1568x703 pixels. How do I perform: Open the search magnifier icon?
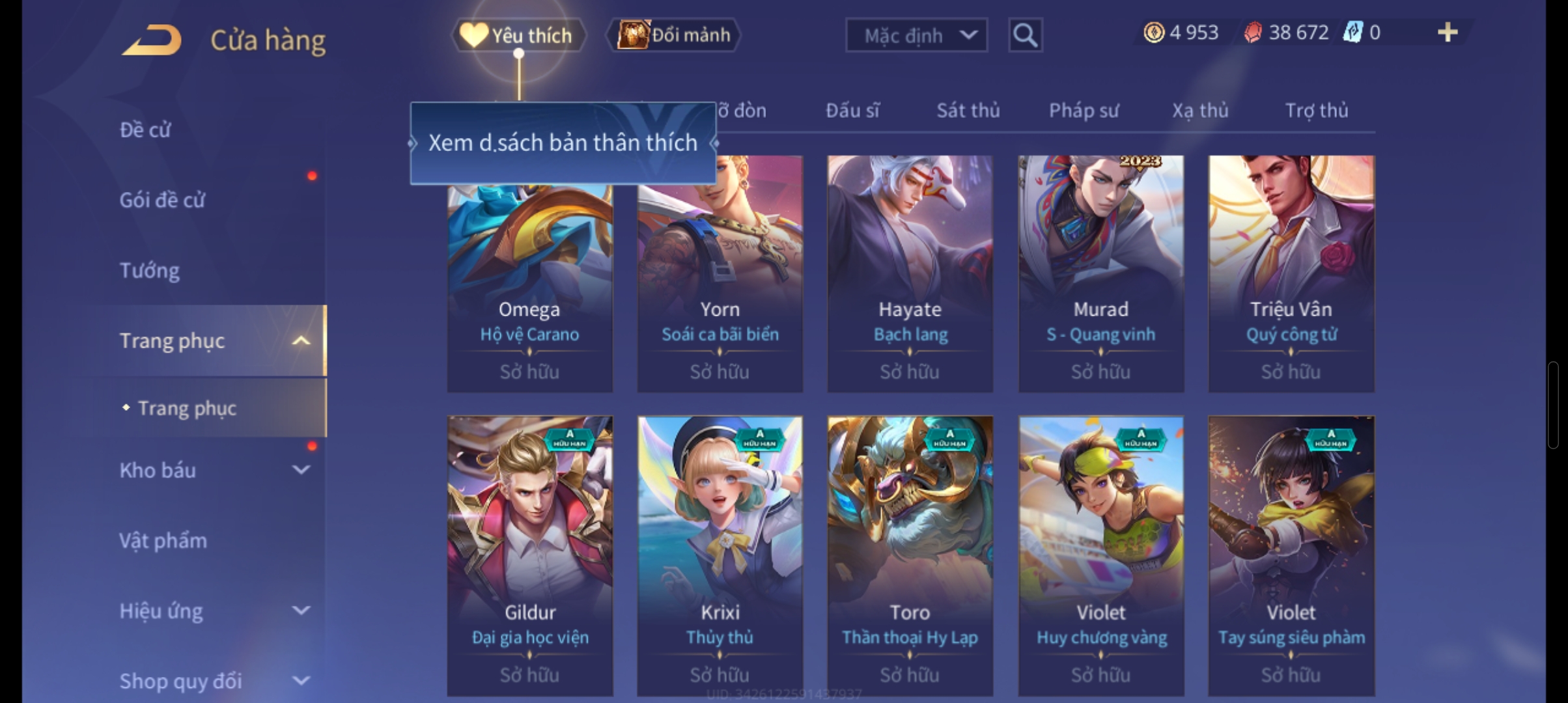pyautogui.click(x=1026, y=34)
